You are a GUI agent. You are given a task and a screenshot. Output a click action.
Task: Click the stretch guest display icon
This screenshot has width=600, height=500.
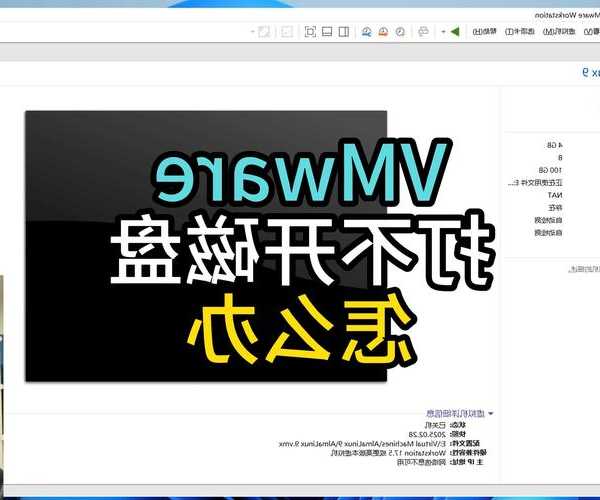click(263, 31)
